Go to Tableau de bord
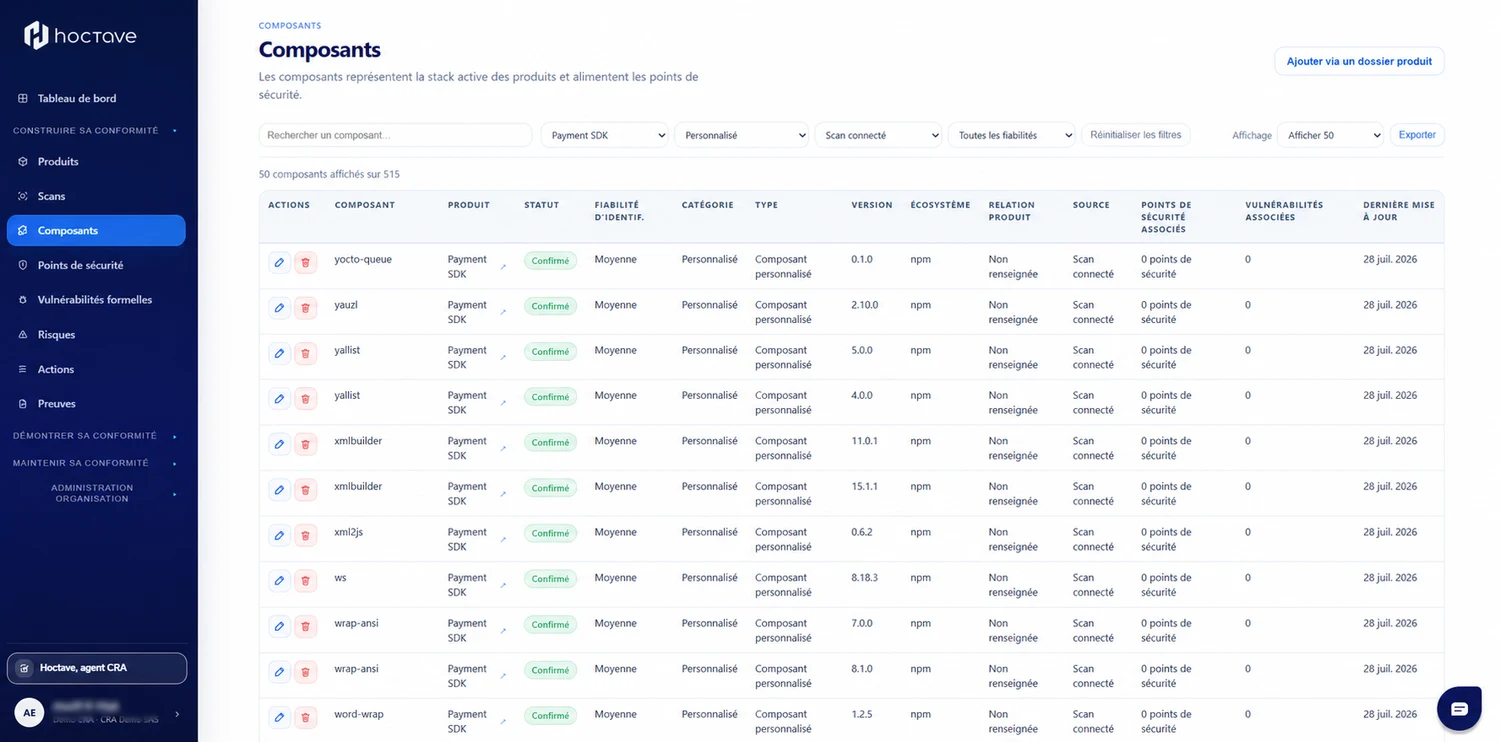Image resolution: width=1500 pixels, height=742 pixels. tap(96, 98)
